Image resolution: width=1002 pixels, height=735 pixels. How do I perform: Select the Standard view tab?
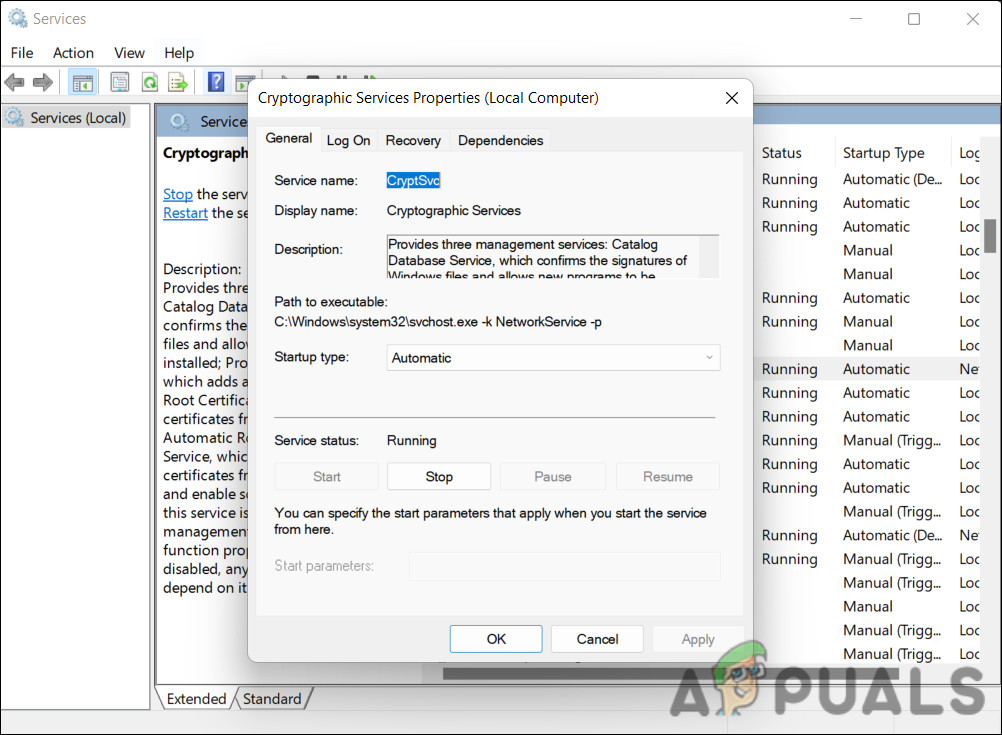coord(272,699)
